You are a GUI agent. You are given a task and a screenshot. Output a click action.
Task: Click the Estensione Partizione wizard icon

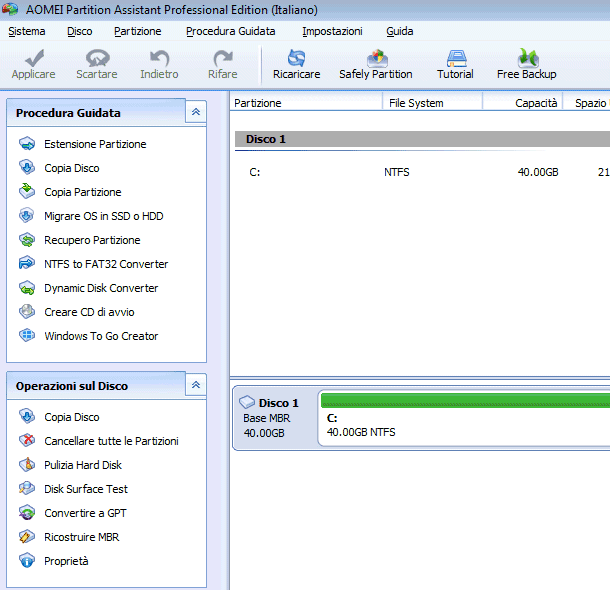[x=27, y=144]
